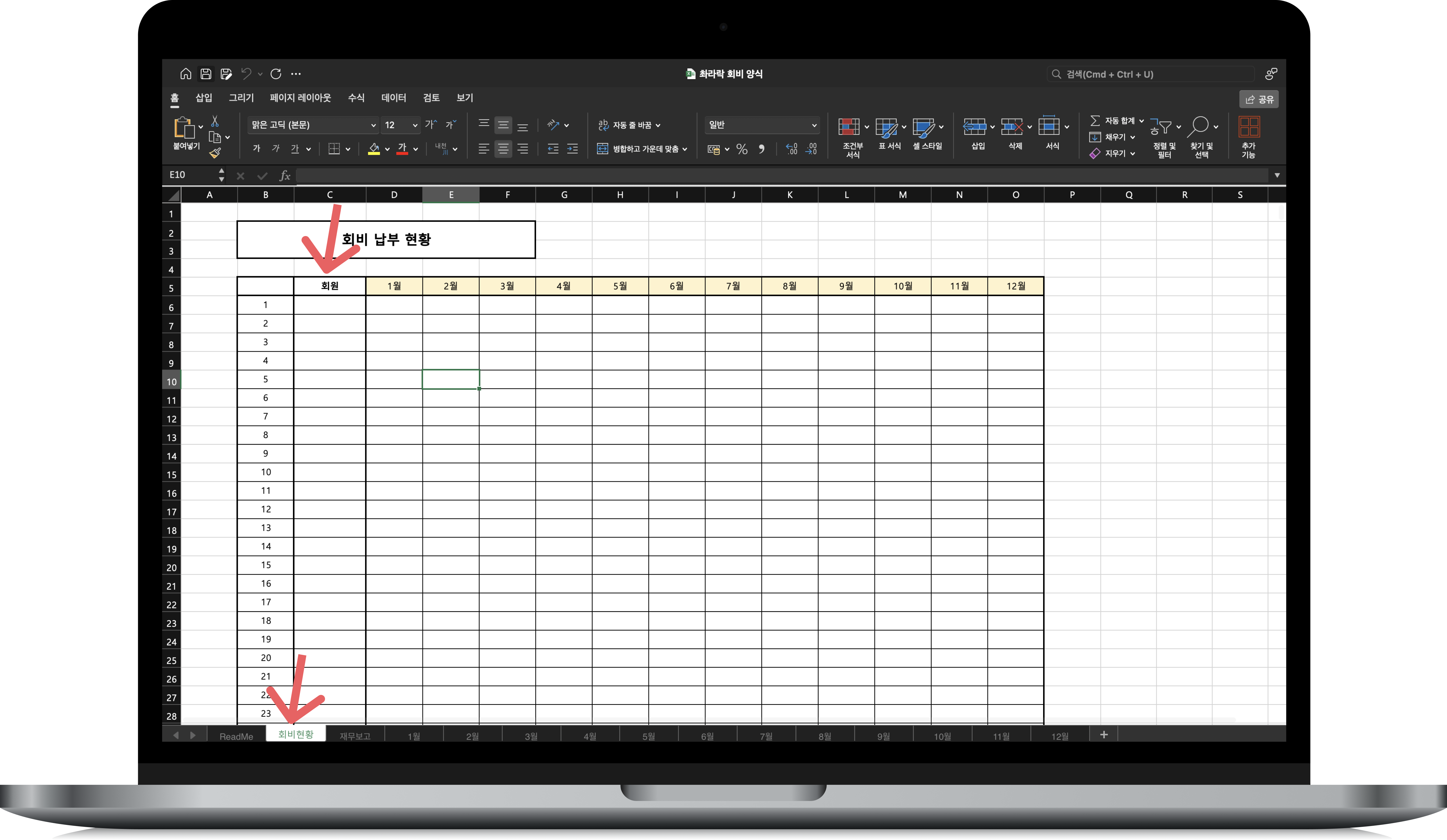The image size is (1447, 840).
Task: Click the add new sheet plus icon
Action: [1104, 734]
